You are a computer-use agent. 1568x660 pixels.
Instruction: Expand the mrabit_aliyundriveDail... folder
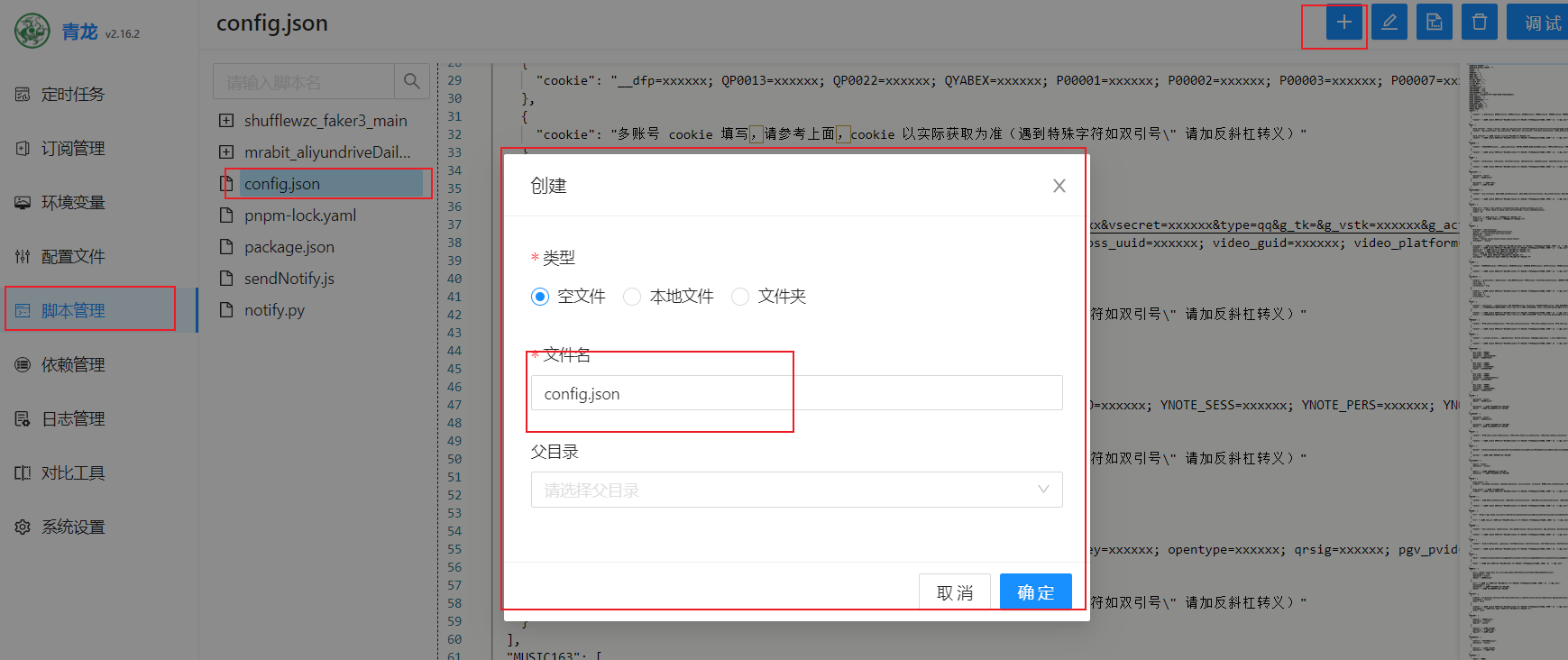pyautogui.click(x=226, y=151)
